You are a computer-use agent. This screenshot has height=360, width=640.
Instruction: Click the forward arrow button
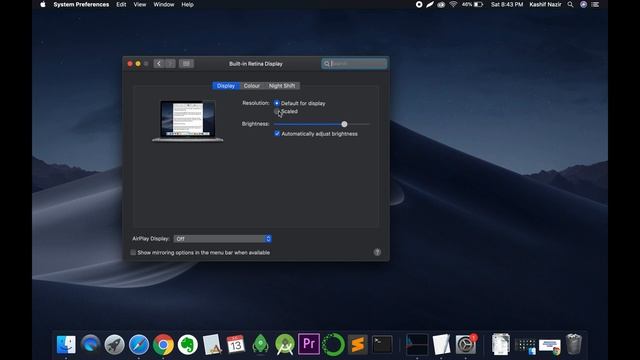coord(171,63)
